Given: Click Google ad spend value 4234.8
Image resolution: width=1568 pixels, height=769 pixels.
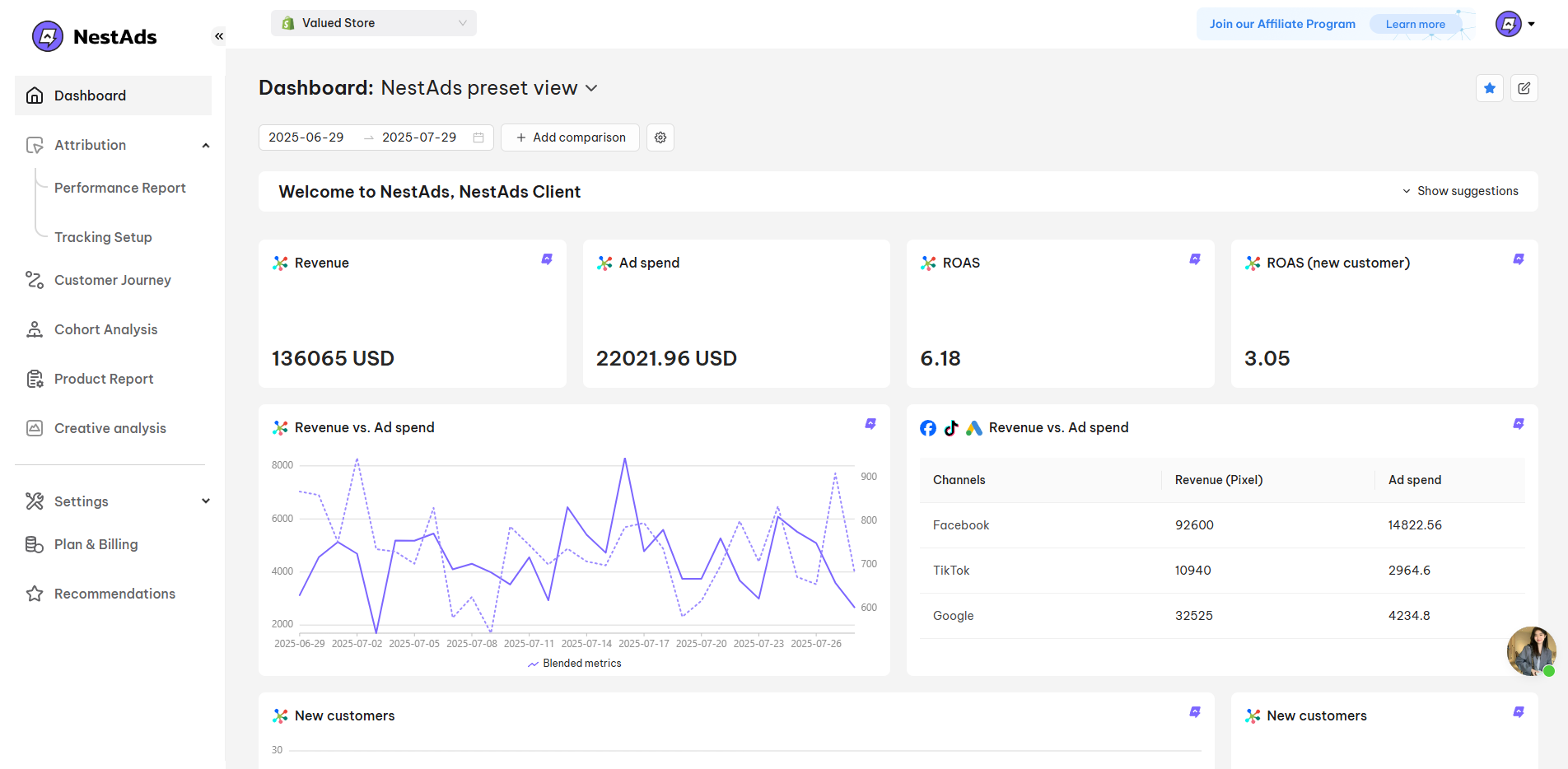Looking at the screenshot, I should point(1409,616).
